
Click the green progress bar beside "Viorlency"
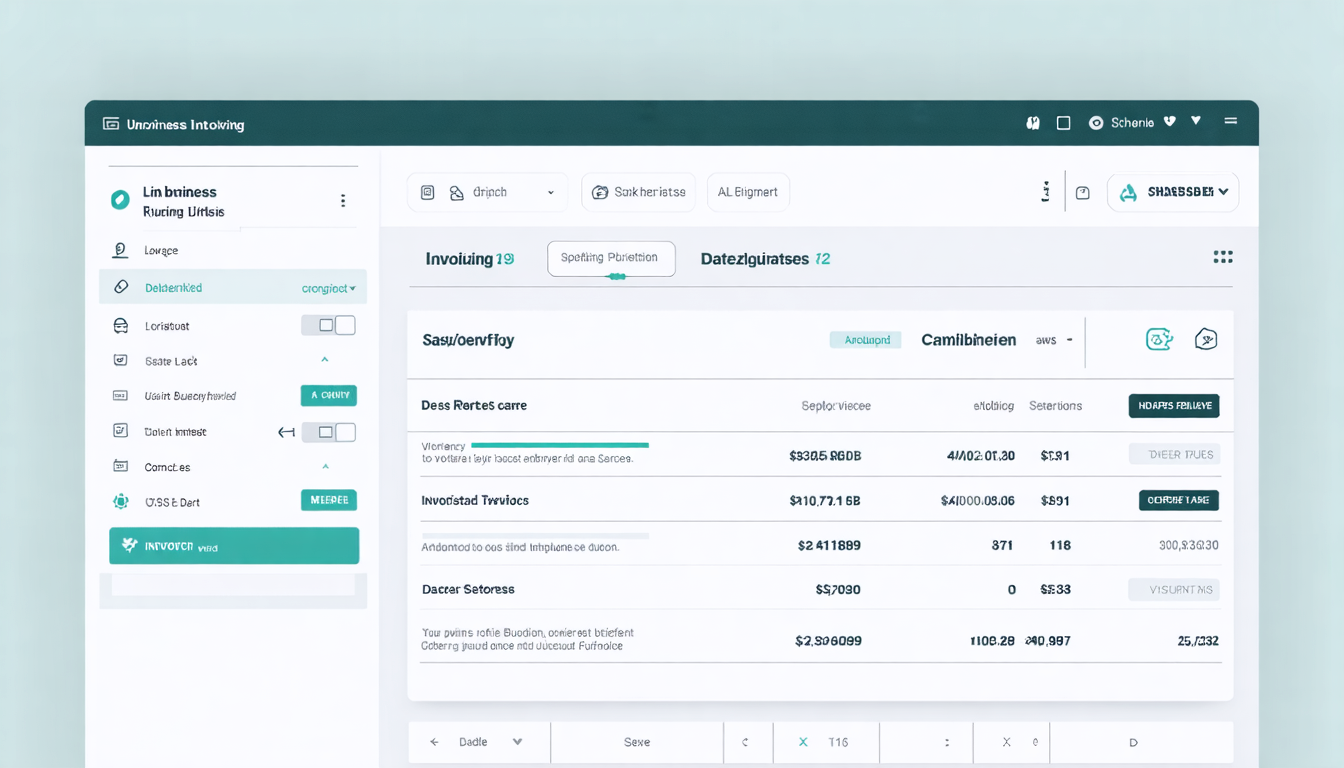click(560, 445)
